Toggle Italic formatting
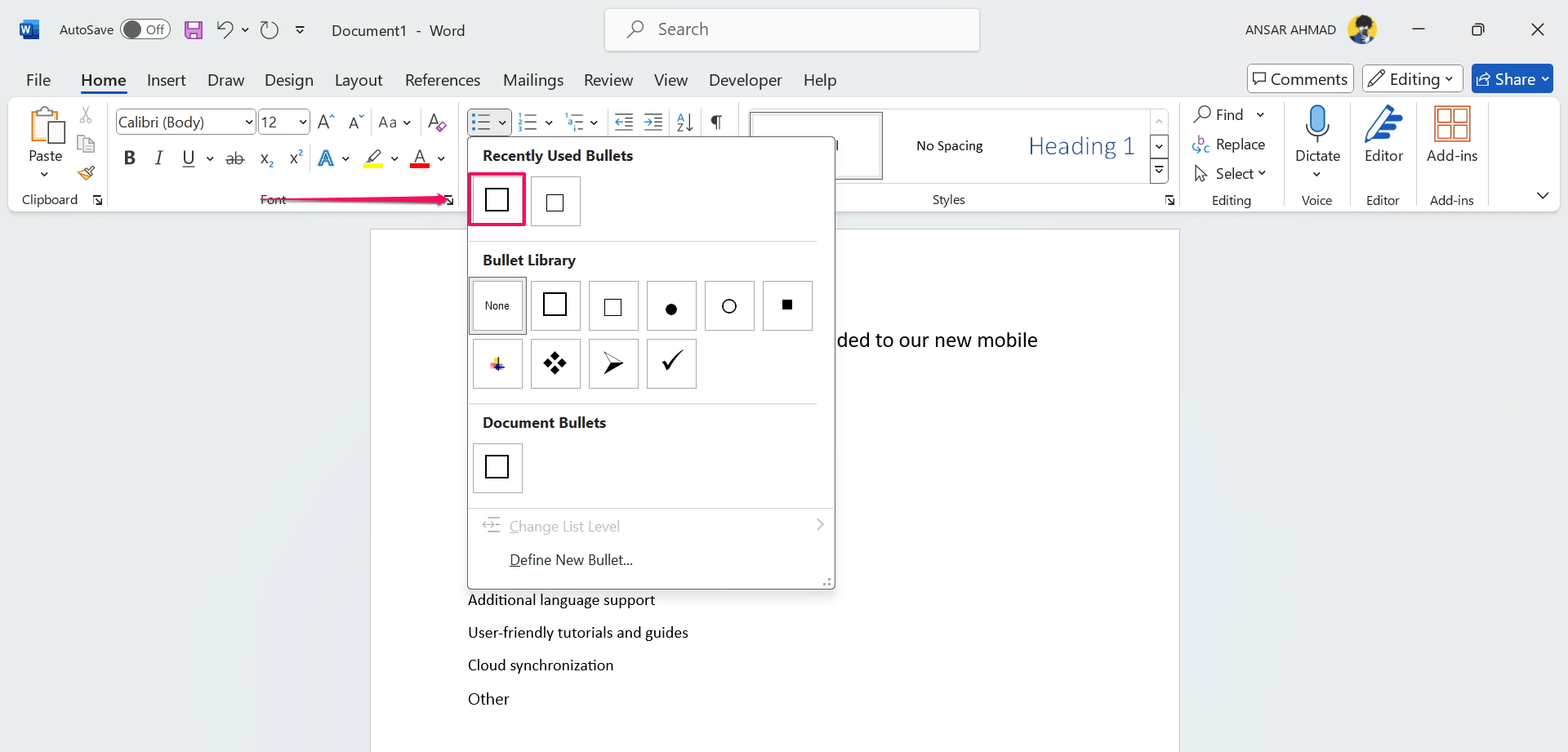Viewport: 1568px width, 752px height. pyautogui.click(x=159, y=158)
